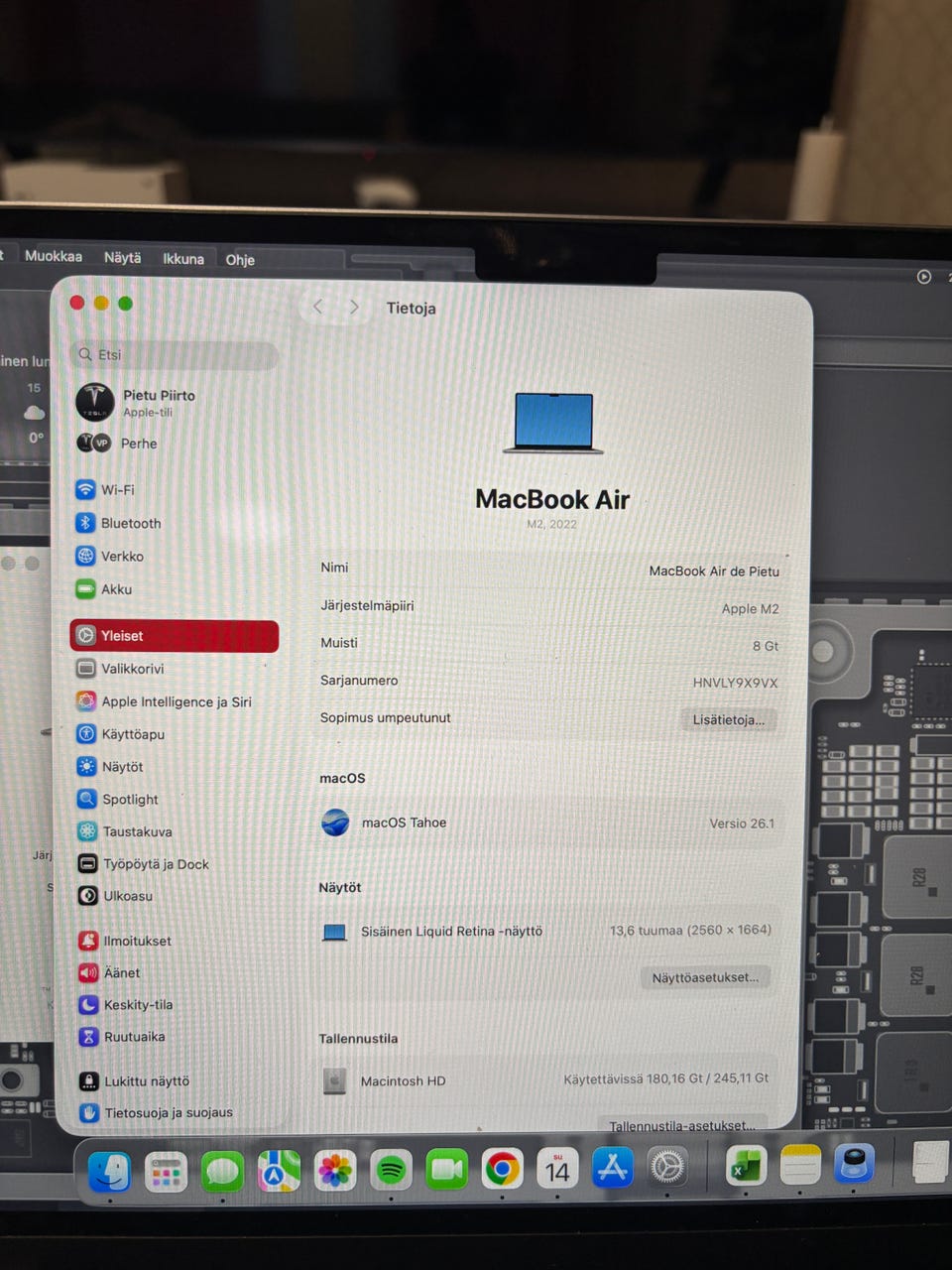This screenshot has height=1270, width=952.
Task: Start FaceTime from the Dock
Action: [x=446, y=1171]
